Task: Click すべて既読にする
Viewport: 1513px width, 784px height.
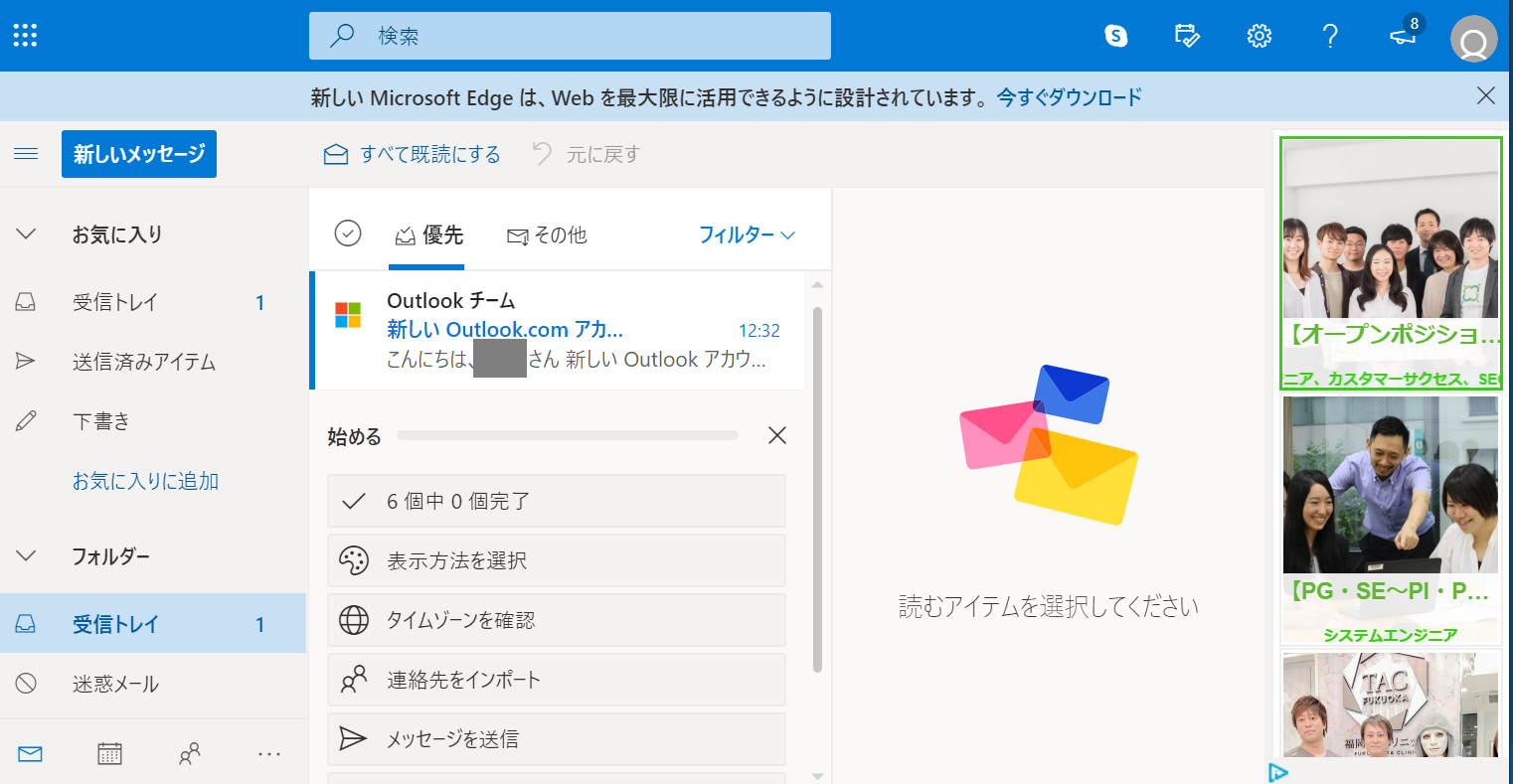Action: point(413,154)
